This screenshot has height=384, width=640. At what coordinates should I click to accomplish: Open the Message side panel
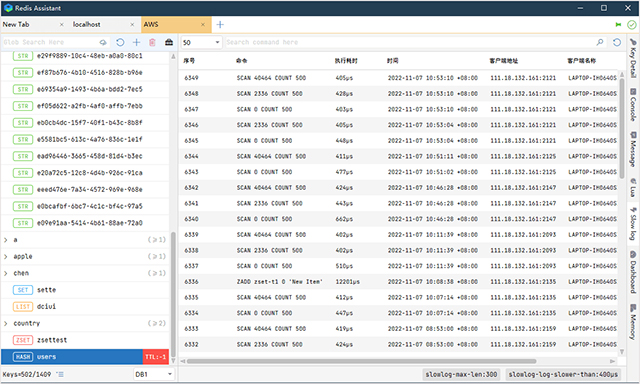[633, 149]
